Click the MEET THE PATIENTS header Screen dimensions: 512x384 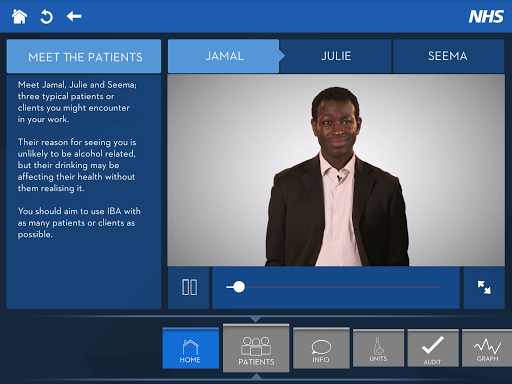[x=84, y=56]
